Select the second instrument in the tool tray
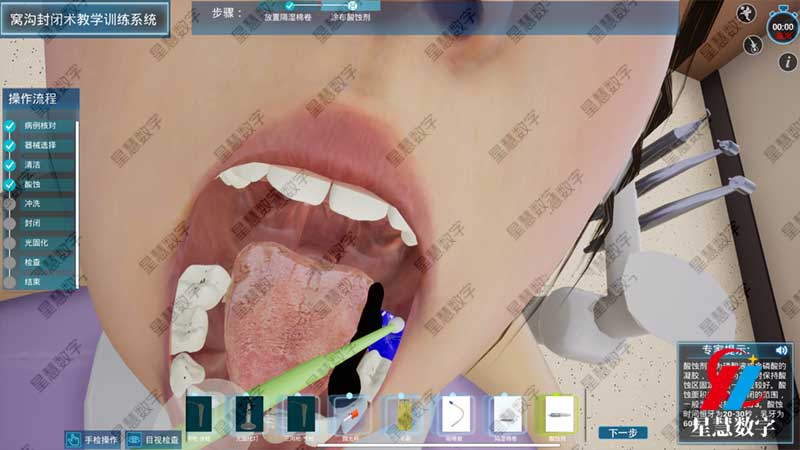Viewport: 800px width, 450px height. pyautogui.click(x=248, y=413)
